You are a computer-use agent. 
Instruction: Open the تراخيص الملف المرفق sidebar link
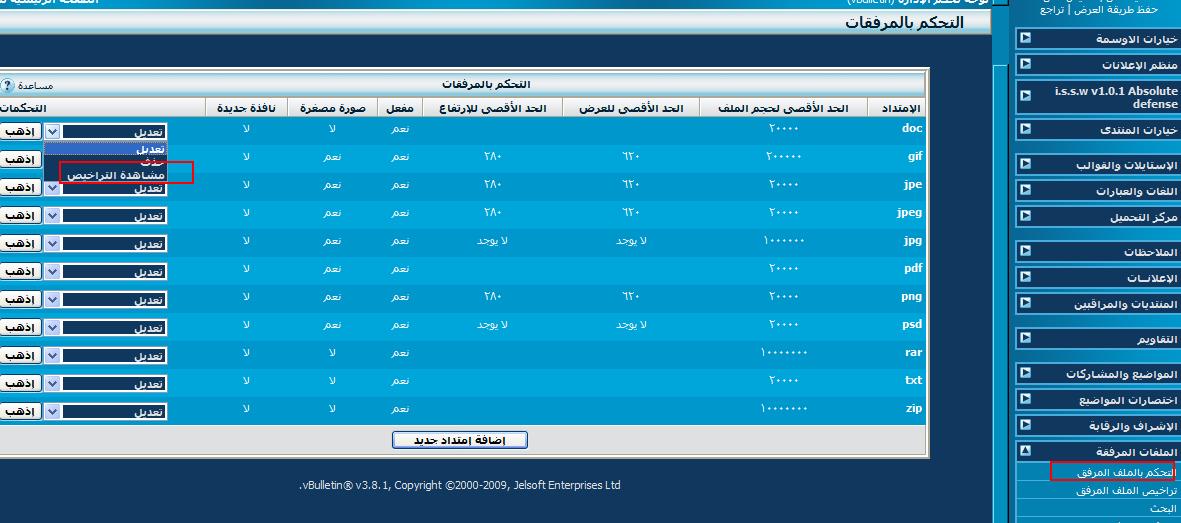(1125, 491)
